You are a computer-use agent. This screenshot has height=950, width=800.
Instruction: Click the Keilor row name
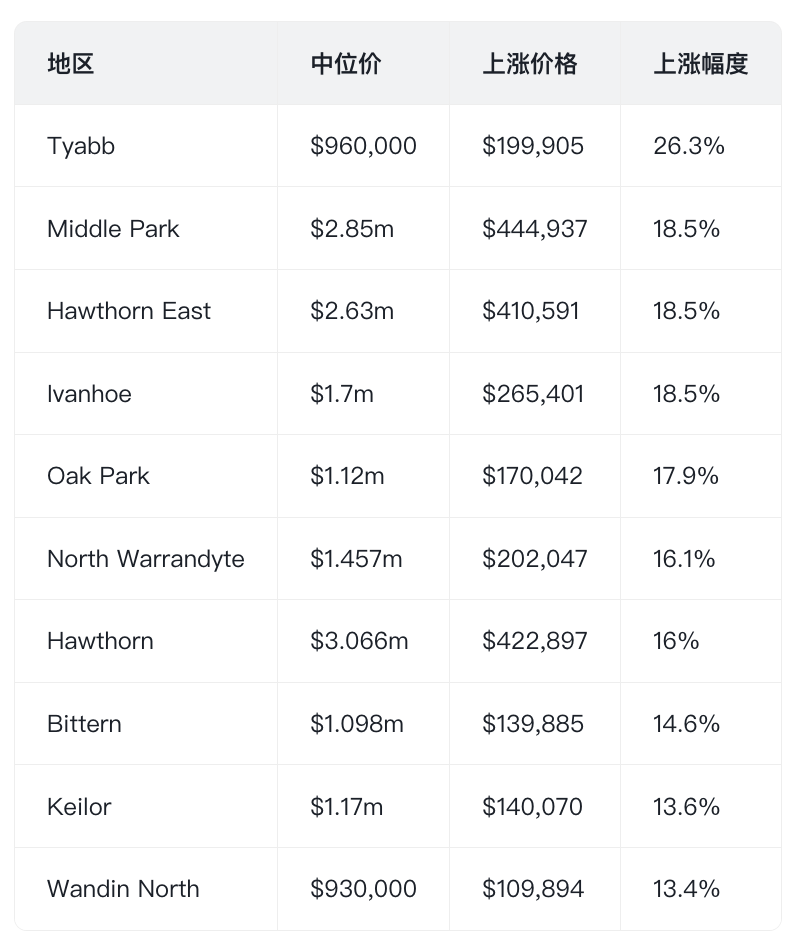(x=79, y=806)
